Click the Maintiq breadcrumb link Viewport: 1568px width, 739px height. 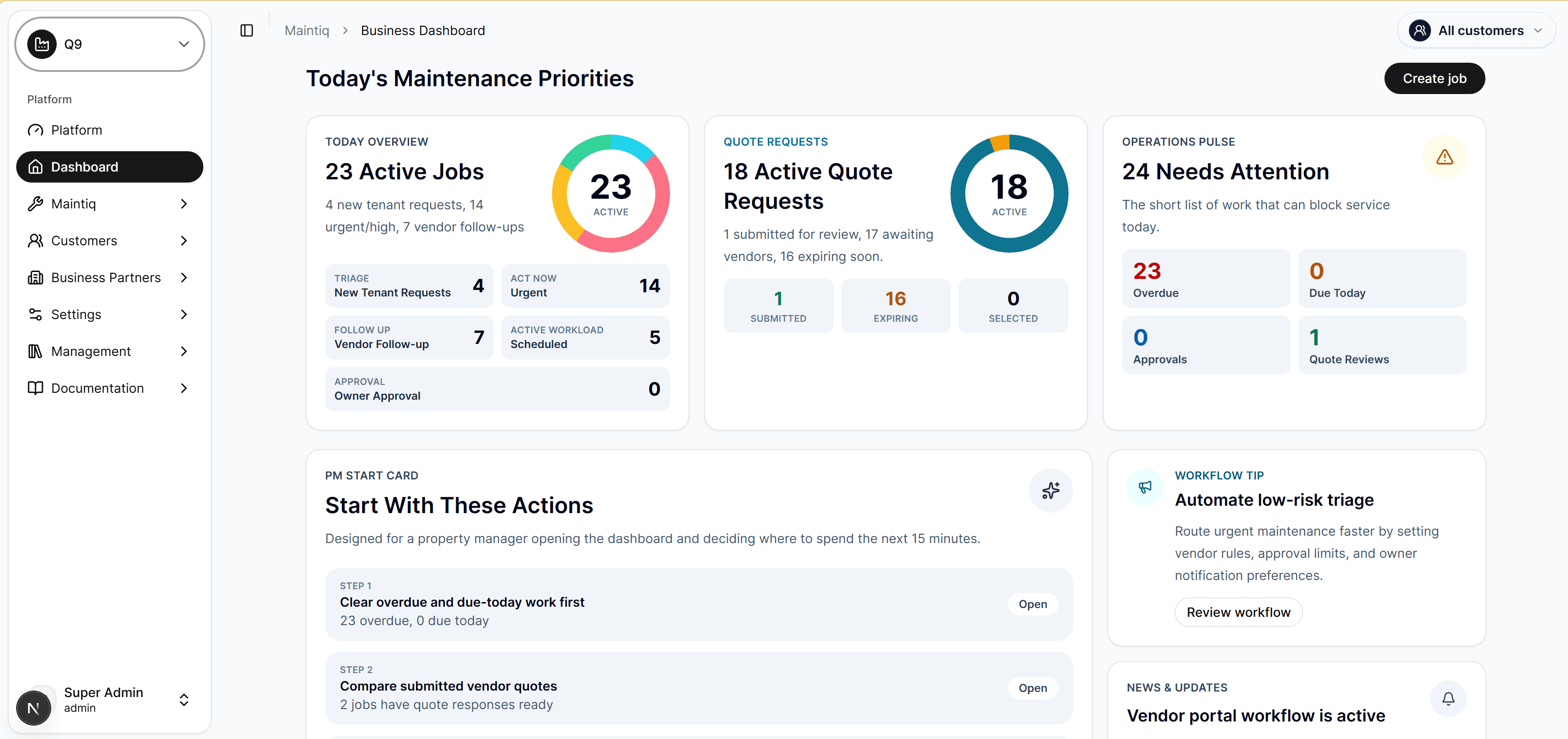(307, 30)
